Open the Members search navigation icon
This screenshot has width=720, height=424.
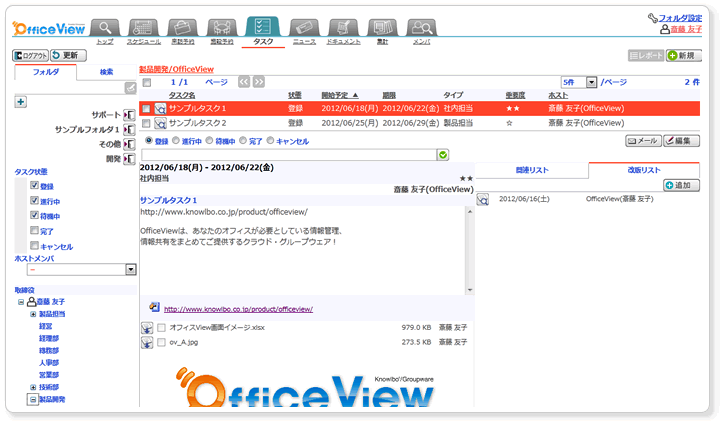422,28
